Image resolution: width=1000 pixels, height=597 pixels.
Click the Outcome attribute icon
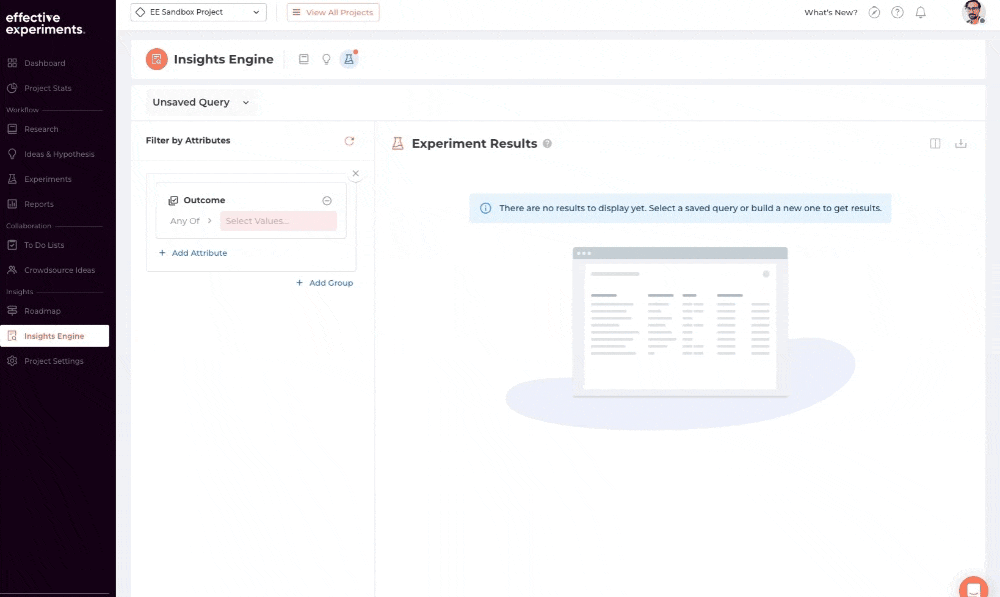pos(173,200)
